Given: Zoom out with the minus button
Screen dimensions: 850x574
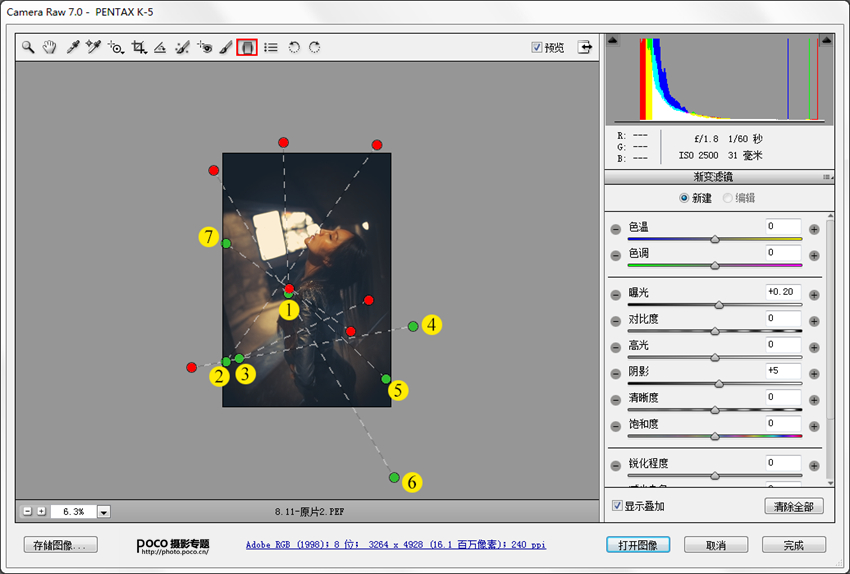Looking at the screenshot, I should tap(28, 511).
